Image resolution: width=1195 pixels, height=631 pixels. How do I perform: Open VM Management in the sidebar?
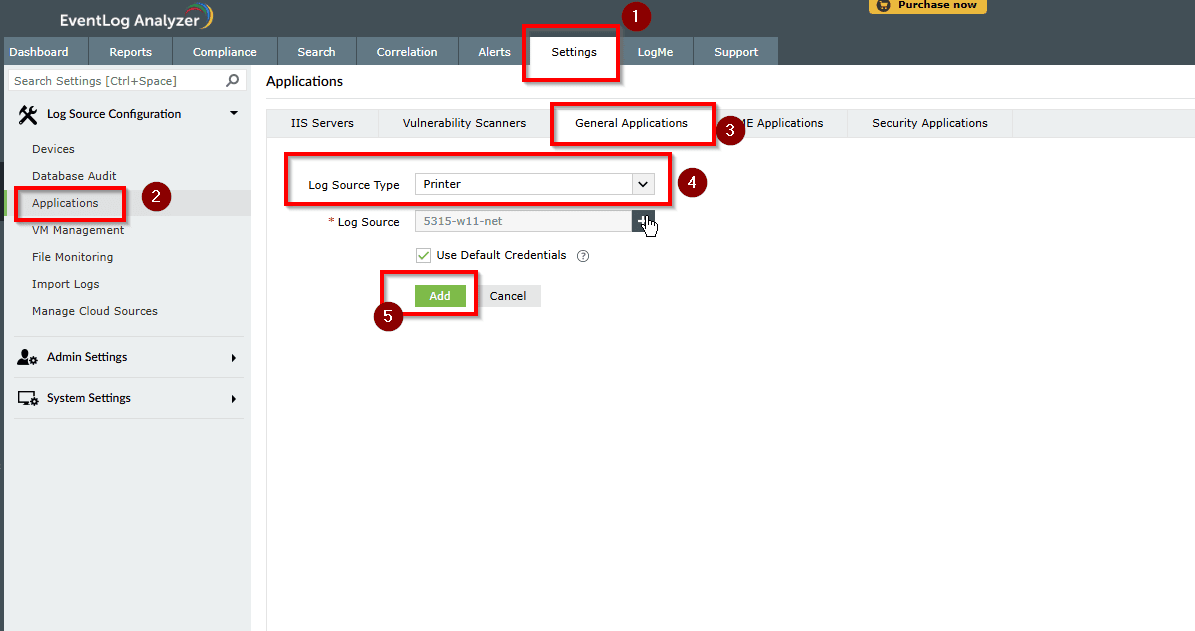(78, 230)
